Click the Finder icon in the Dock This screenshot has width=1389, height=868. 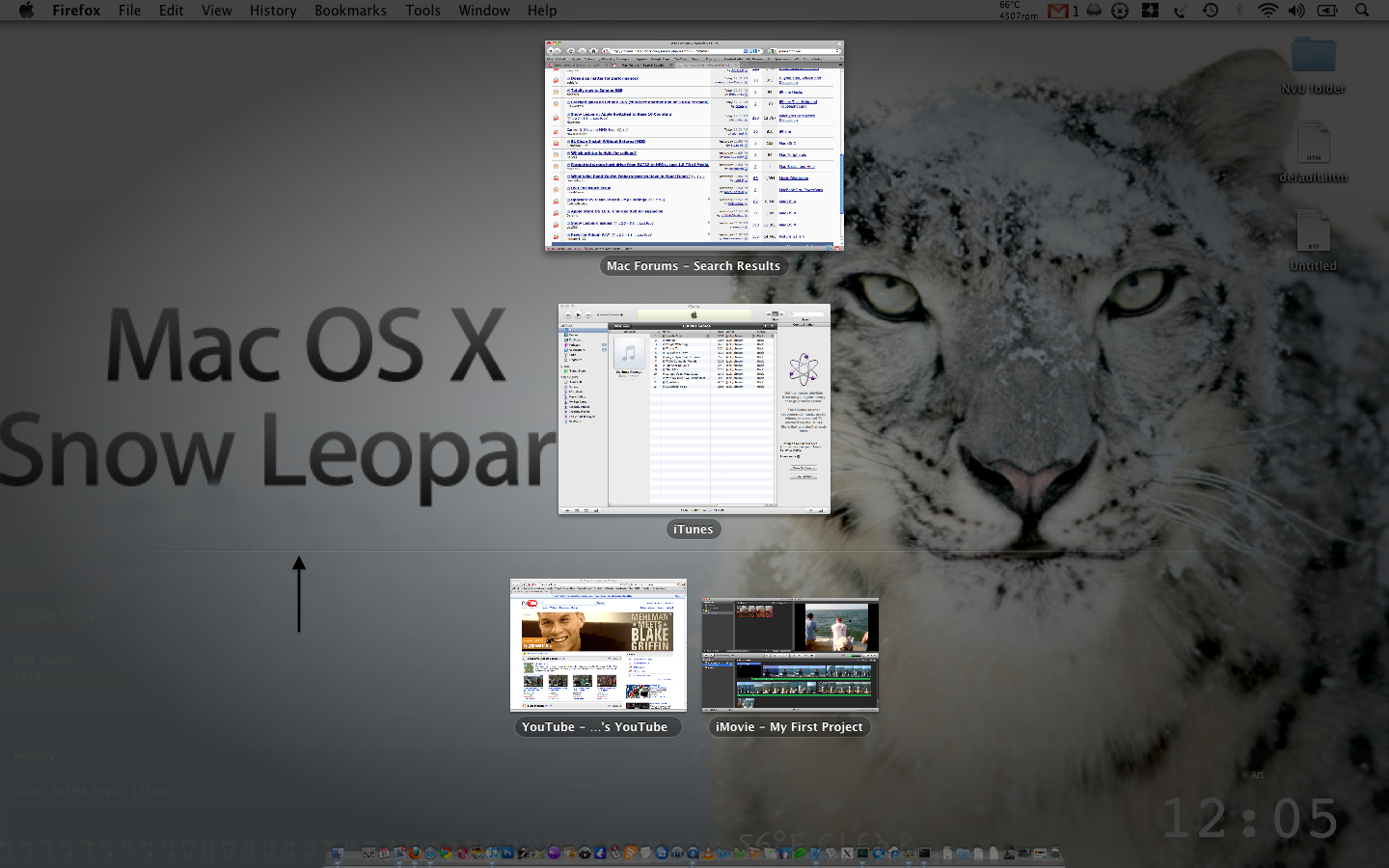338,853
